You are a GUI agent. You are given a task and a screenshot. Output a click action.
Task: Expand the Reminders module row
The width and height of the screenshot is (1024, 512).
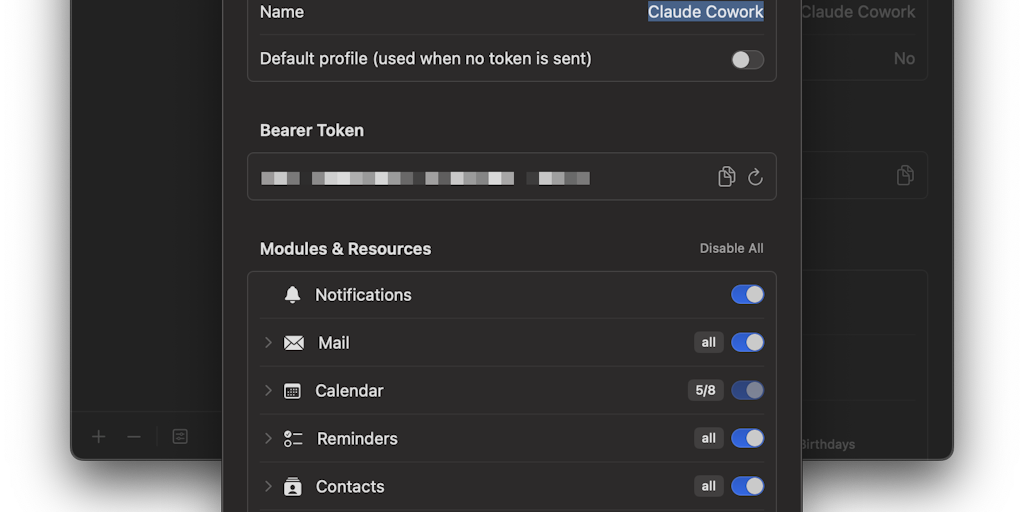pyautogui.click(x=268, y=439)
